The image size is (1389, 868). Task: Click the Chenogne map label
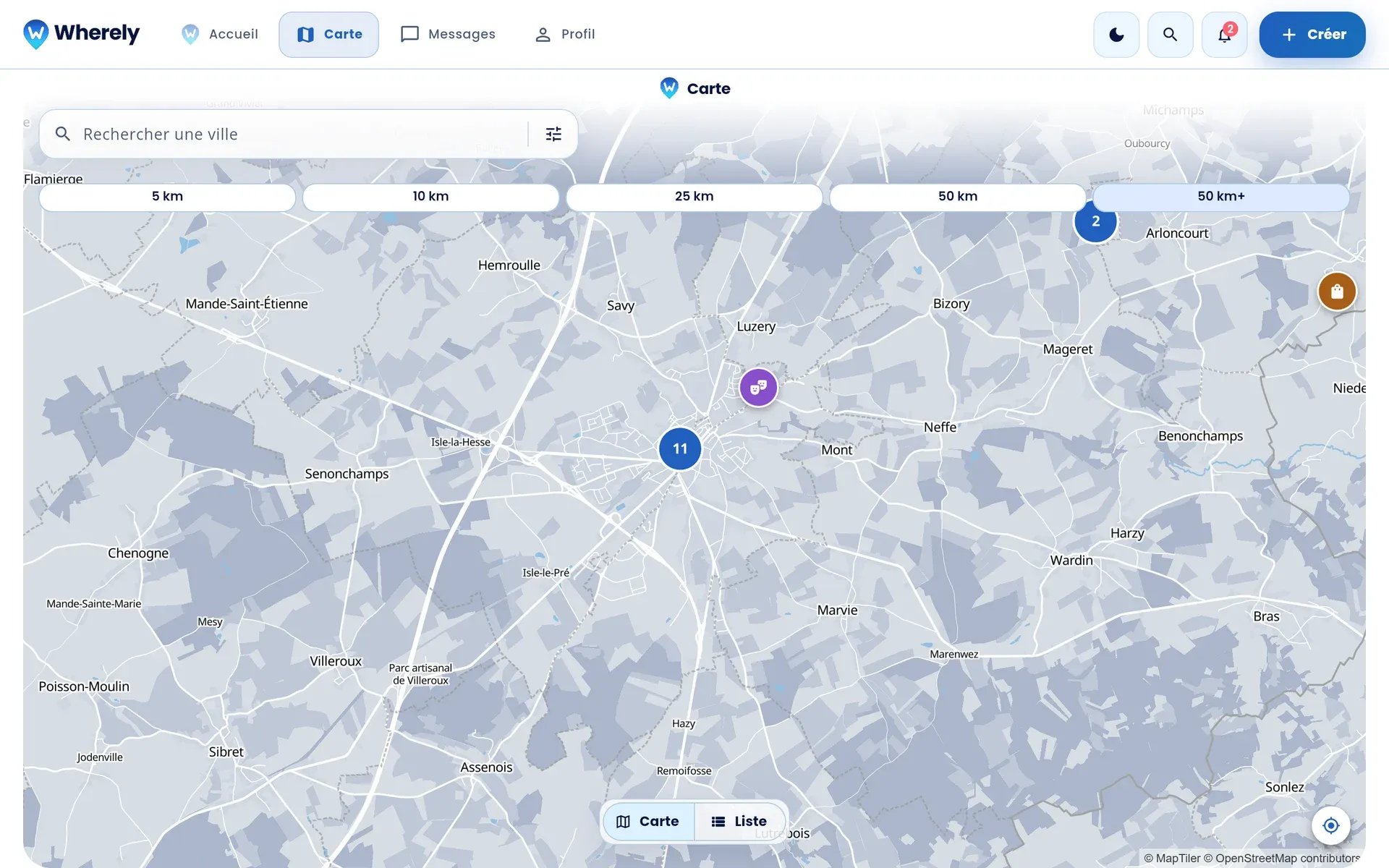point(138,553)
